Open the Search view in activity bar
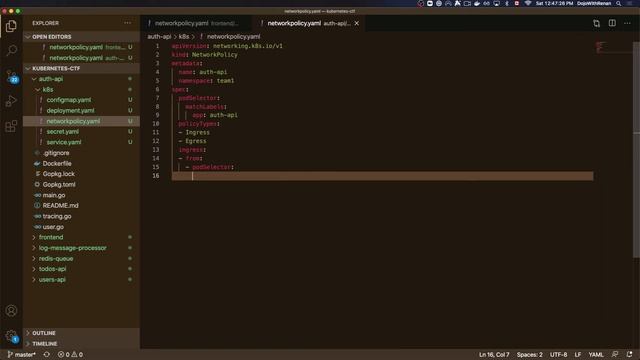640x360 pixels. coord(11,51)
